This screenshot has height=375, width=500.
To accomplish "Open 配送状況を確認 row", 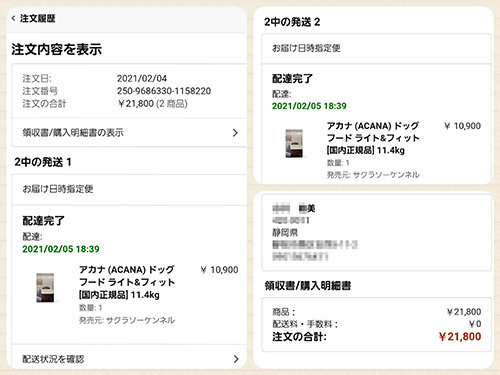I will 129,358.
